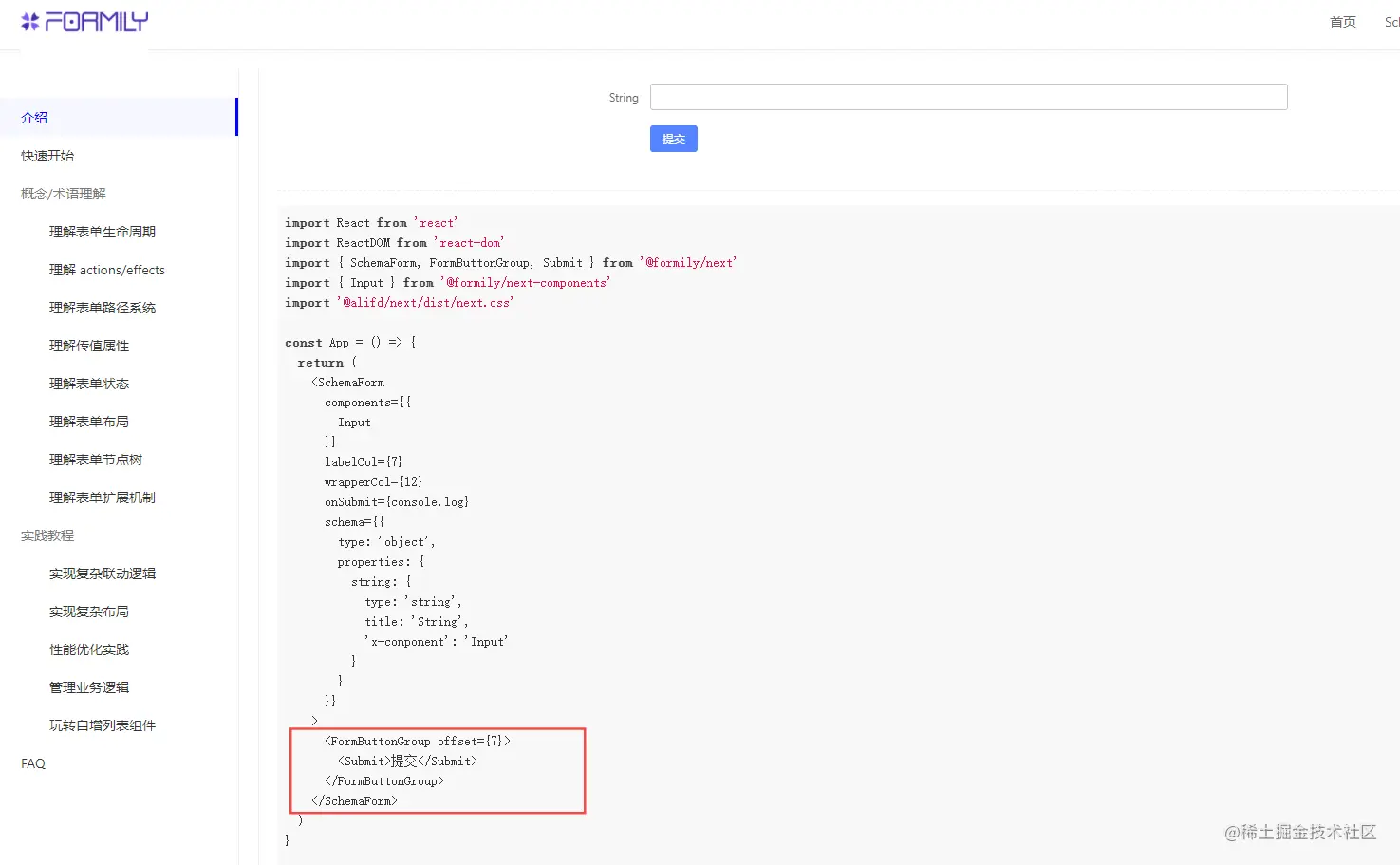The image size is (1400, 865).
Task: Open the 理解表单状态 page
Action: pos(89,384)
